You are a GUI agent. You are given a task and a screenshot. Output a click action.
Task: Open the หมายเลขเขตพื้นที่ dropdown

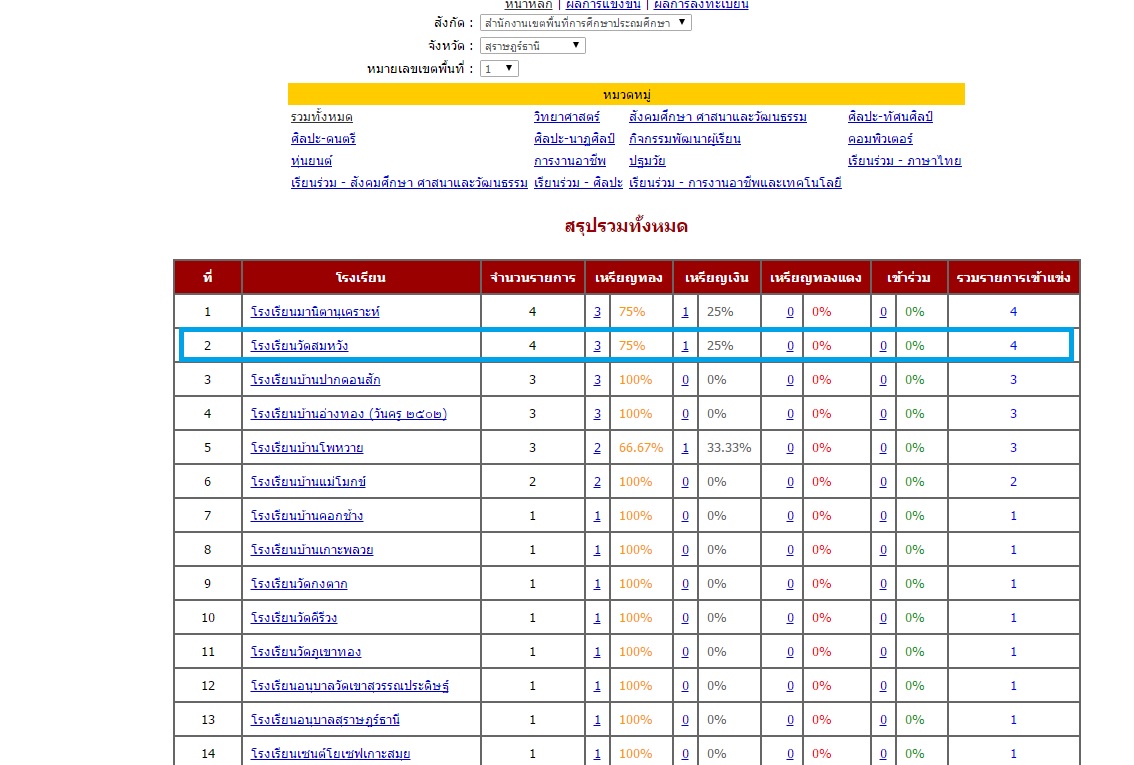(498, 69)
